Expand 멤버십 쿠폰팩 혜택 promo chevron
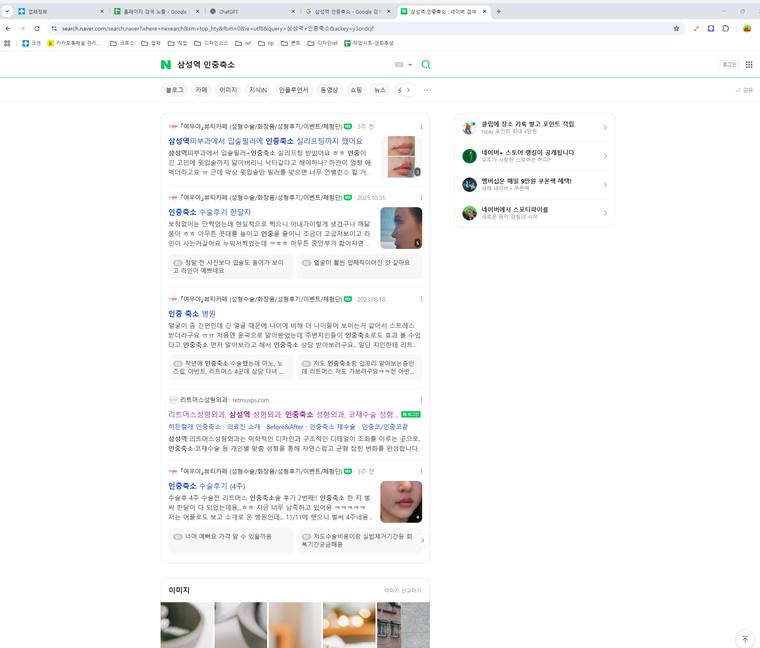 (x=605, y=185)
